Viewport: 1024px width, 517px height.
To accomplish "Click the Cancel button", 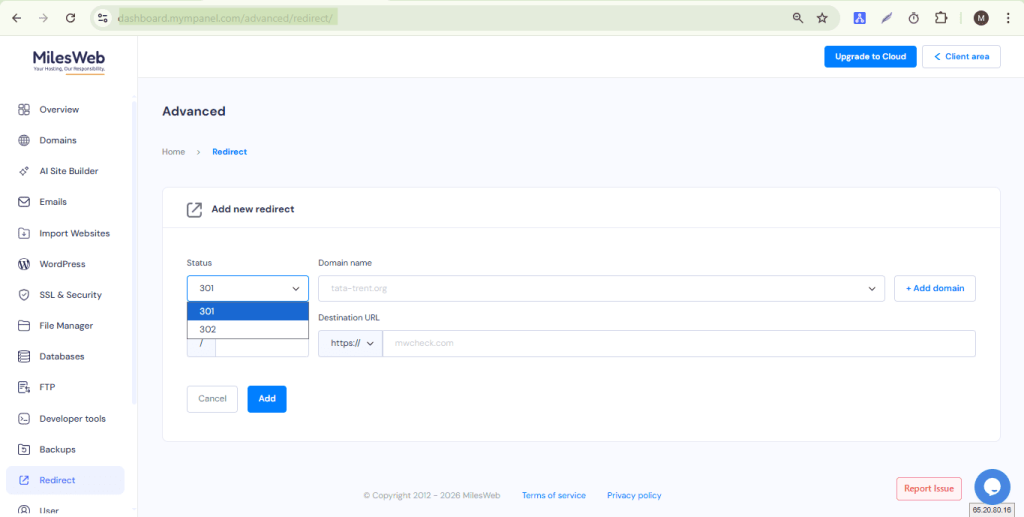I will pyautogui.click(x=212, y=399).
